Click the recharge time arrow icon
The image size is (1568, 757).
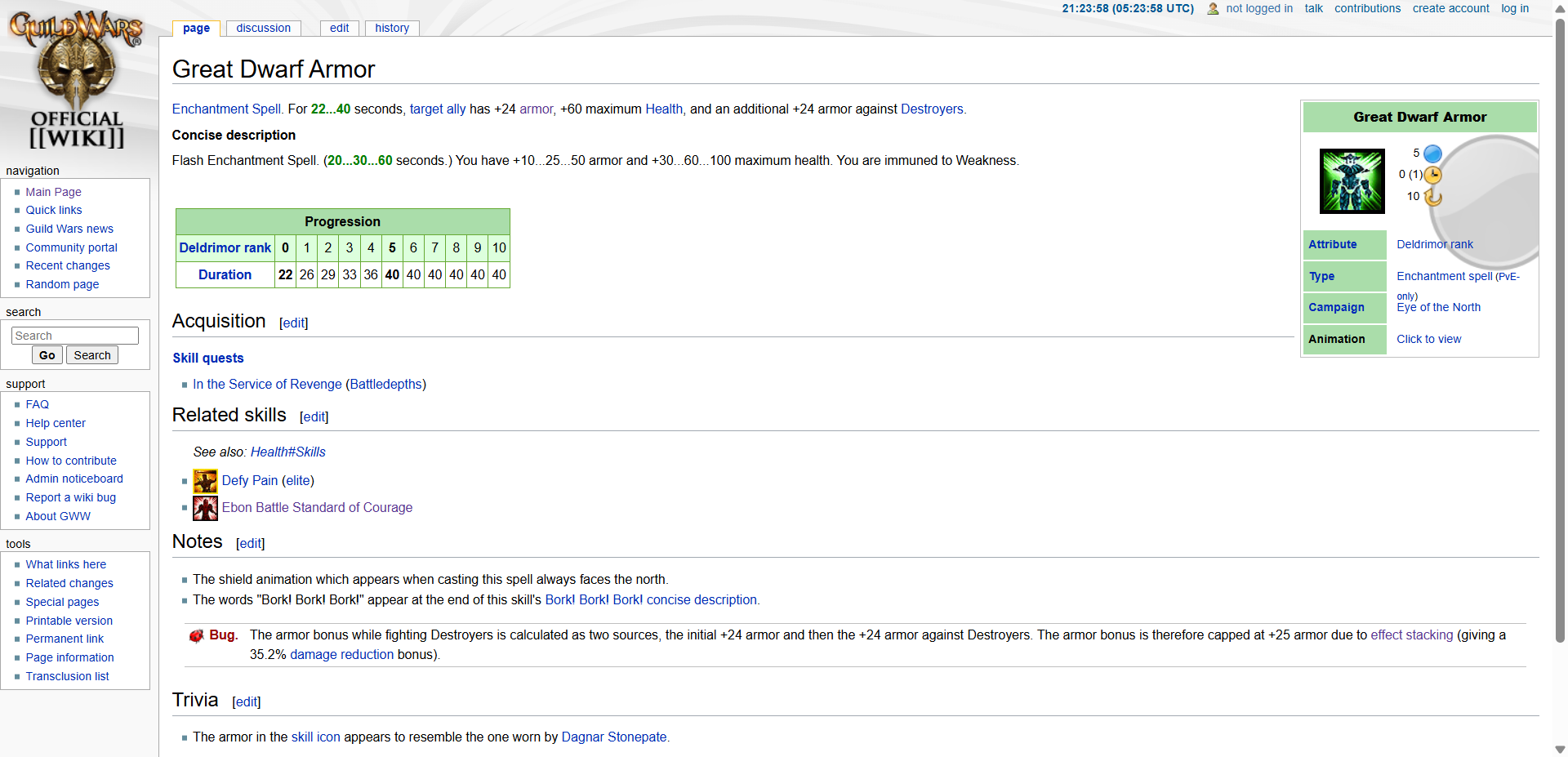tap(1432, 197)
